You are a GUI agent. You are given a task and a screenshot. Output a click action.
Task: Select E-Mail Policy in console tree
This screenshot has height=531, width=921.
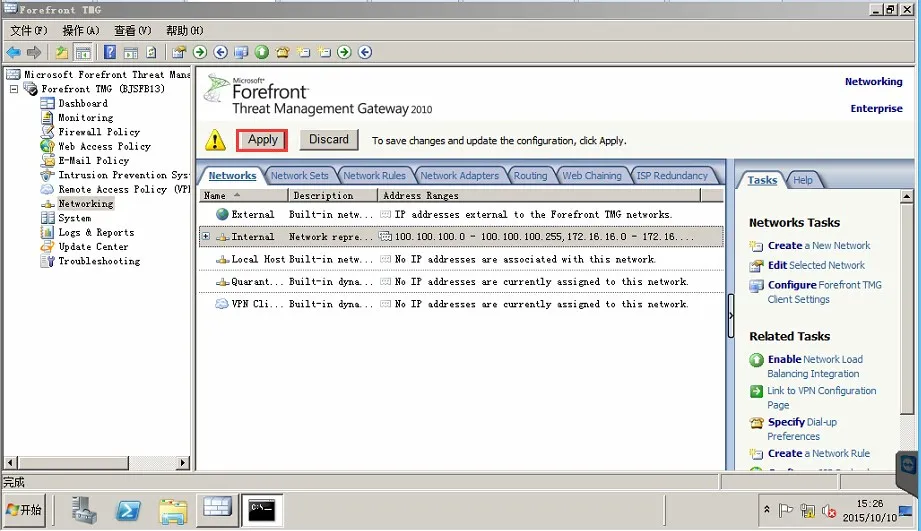(93, 160)
